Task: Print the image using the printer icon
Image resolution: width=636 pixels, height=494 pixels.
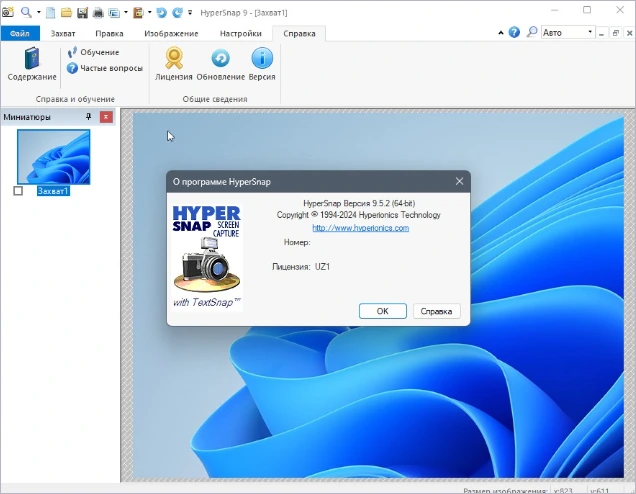Action: click(x=98, y=13)
